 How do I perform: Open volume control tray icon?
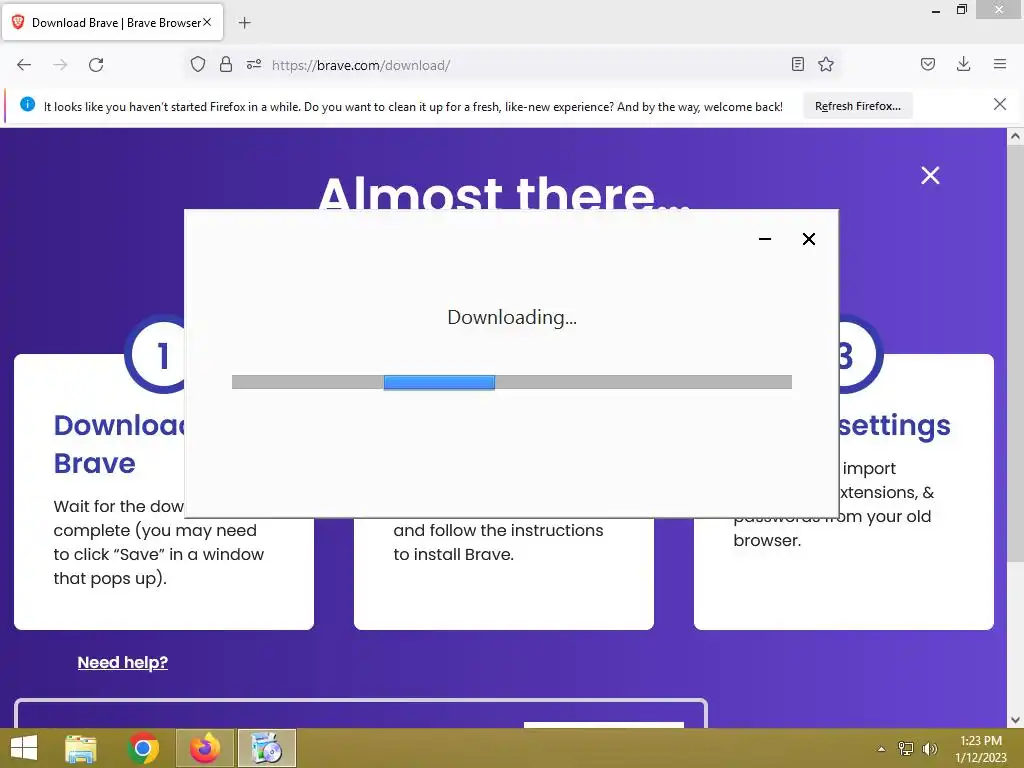click(930, 749)
